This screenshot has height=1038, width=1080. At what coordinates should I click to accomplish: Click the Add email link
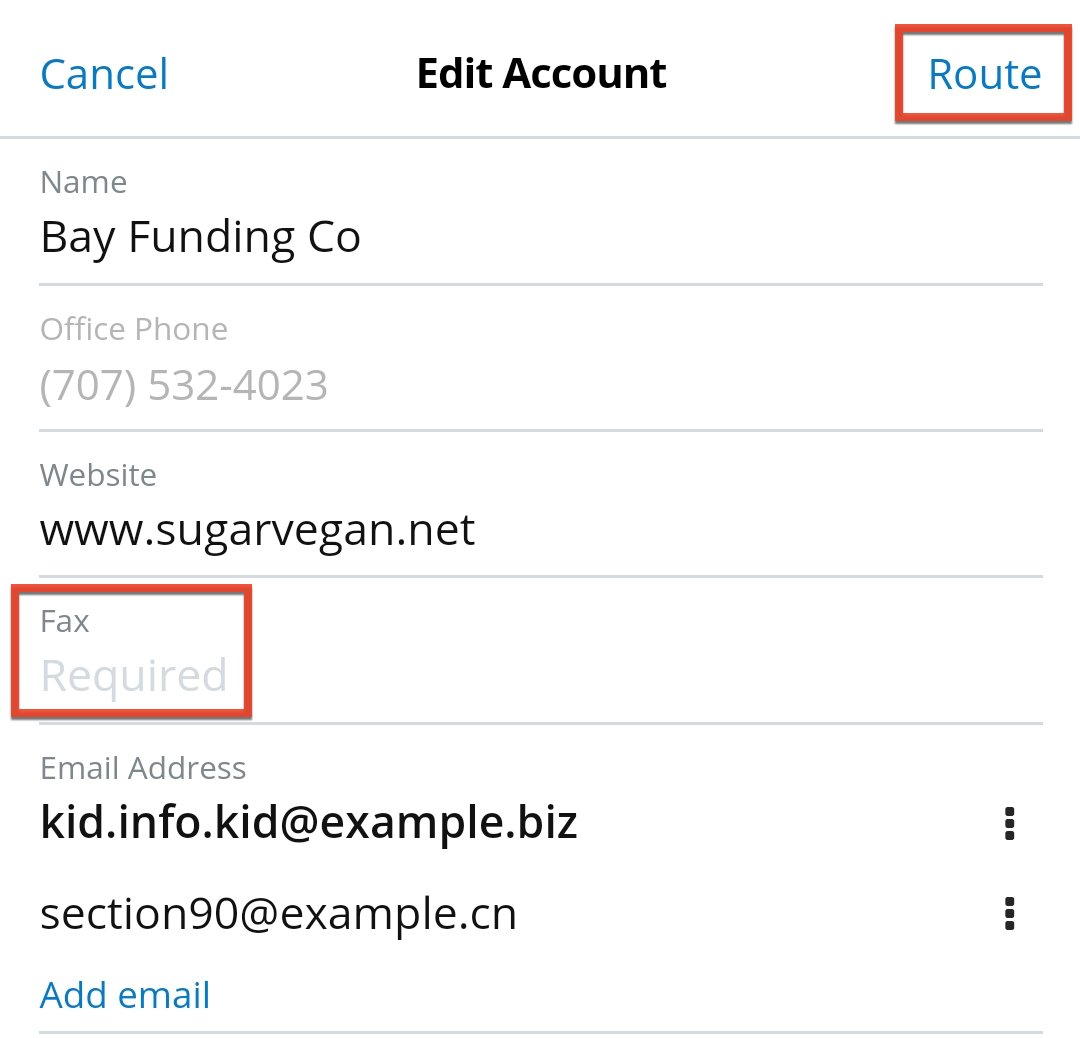tap(125, 995)
